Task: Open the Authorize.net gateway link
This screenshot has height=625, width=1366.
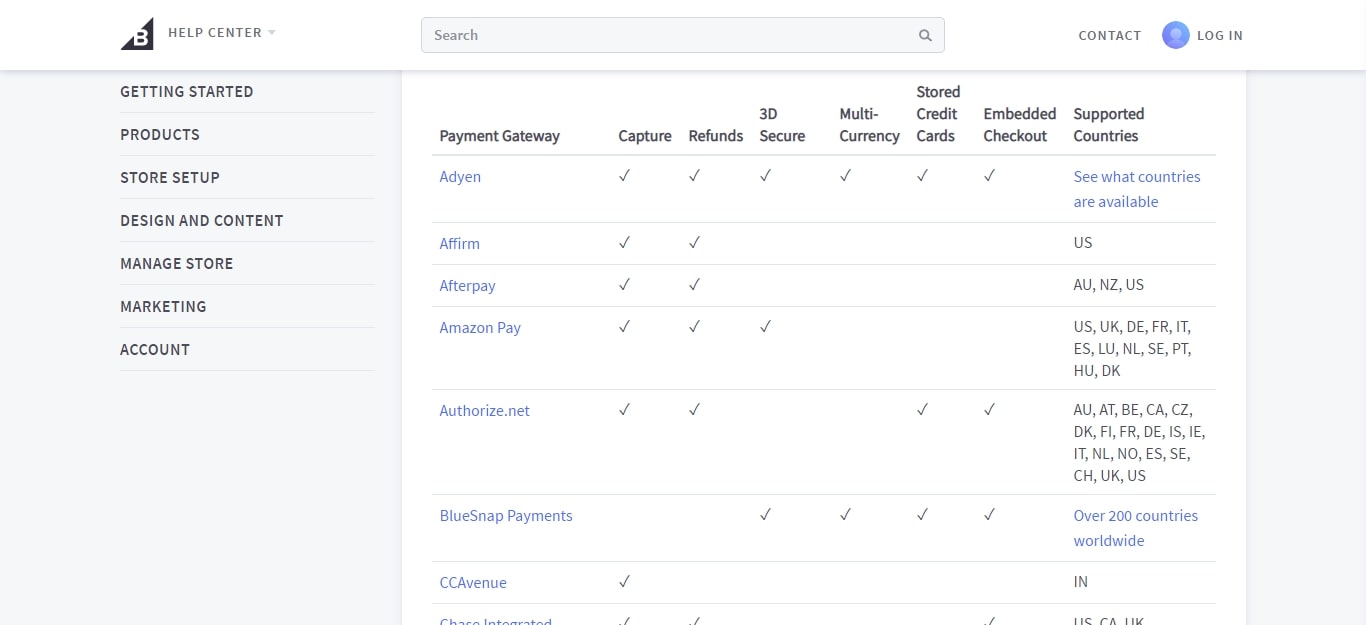Action: pyautogui.click(x=485, y=411)
